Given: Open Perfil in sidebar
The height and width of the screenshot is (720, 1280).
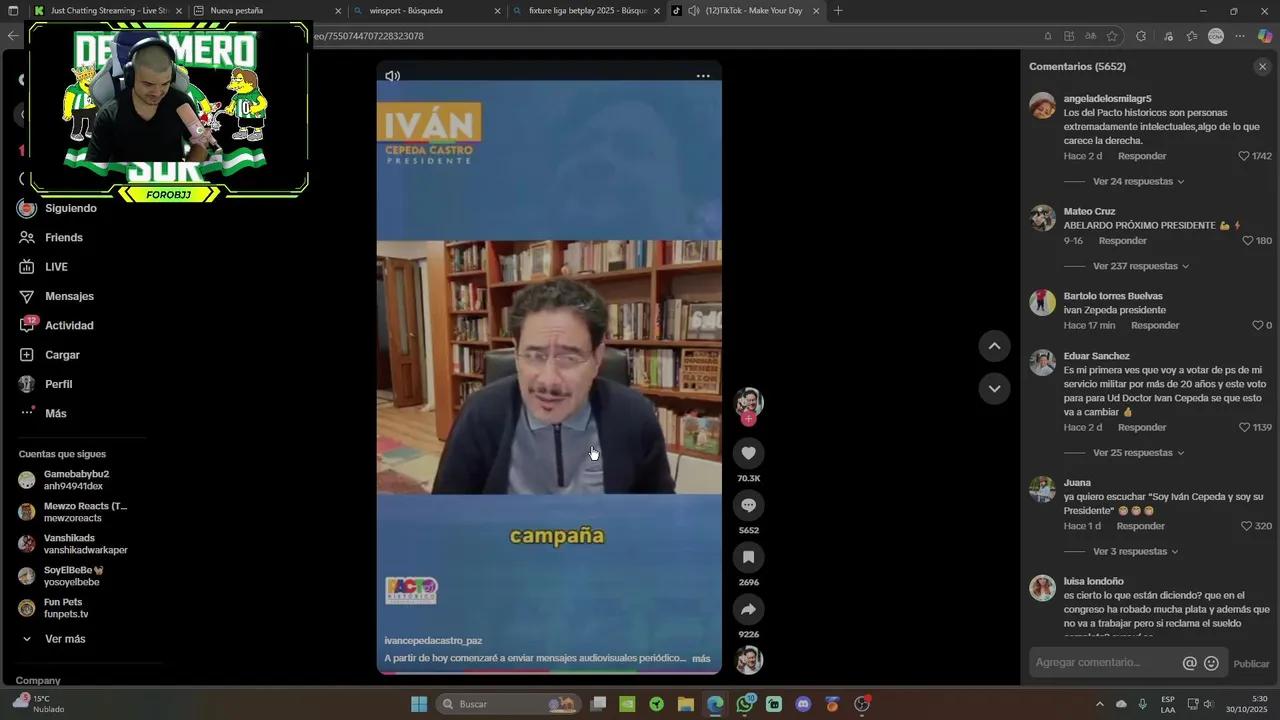Looking at the screenshot, I should click(58, 384).
